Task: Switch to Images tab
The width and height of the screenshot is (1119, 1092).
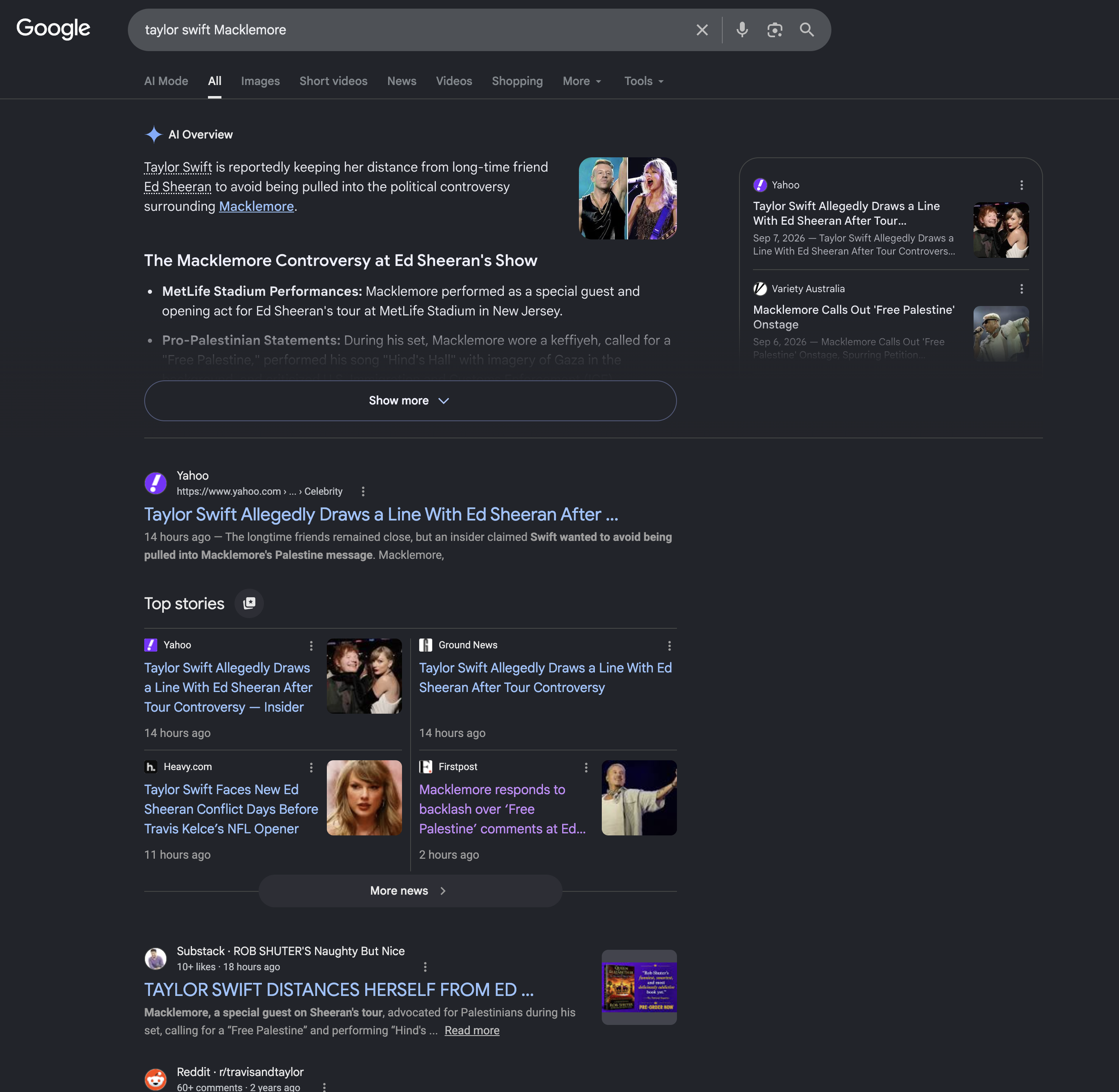Action: [x=261, y=81]
